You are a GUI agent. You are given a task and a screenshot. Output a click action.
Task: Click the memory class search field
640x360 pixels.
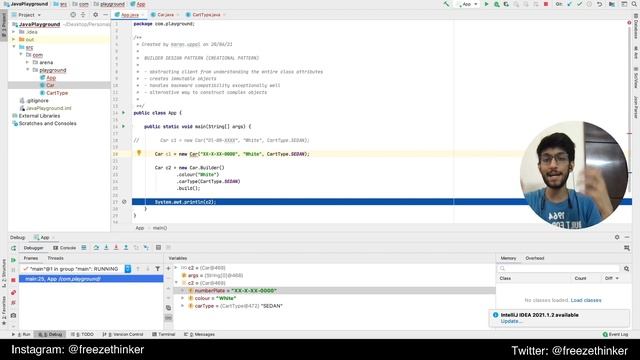point(558,268)
